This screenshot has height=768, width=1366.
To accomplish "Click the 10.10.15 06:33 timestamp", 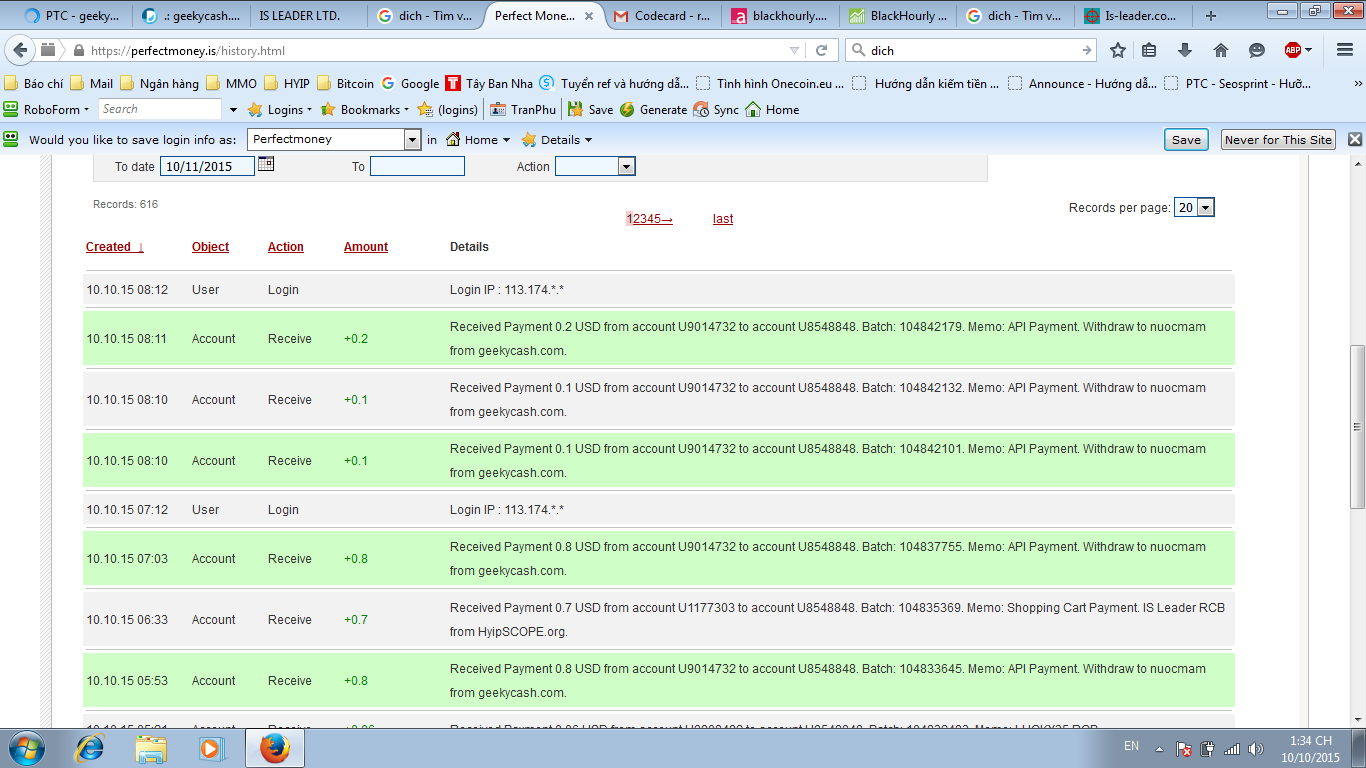I will coord(127,620).
